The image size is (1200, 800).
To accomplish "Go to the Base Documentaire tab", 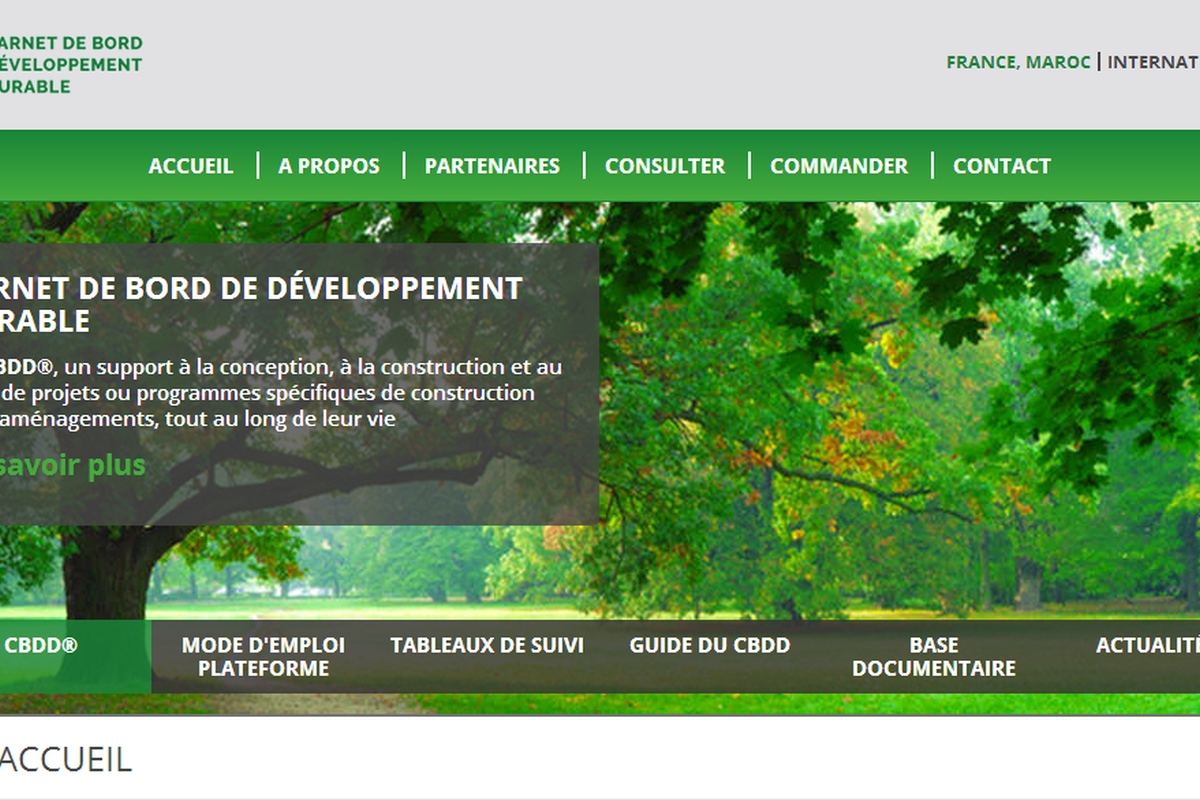I will 933,657.
